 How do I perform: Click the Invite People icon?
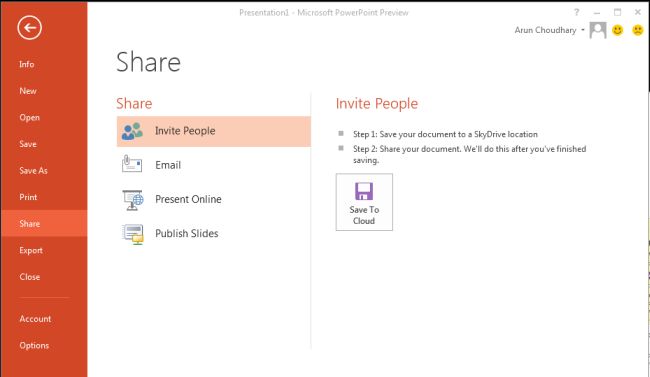click(132, 131)
